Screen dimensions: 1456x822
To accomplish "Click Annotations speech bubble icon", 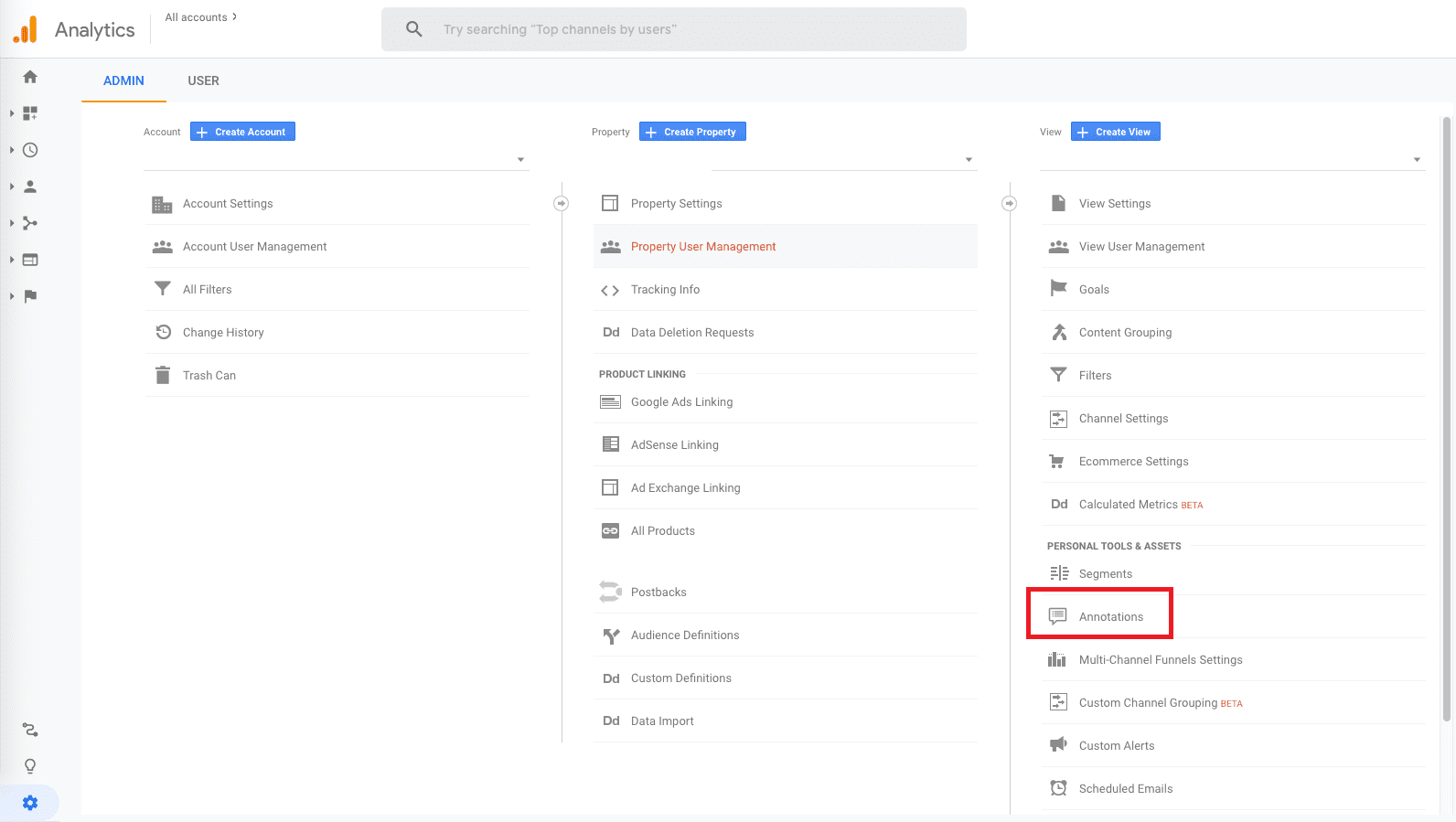I will (x=1057, y=616).
